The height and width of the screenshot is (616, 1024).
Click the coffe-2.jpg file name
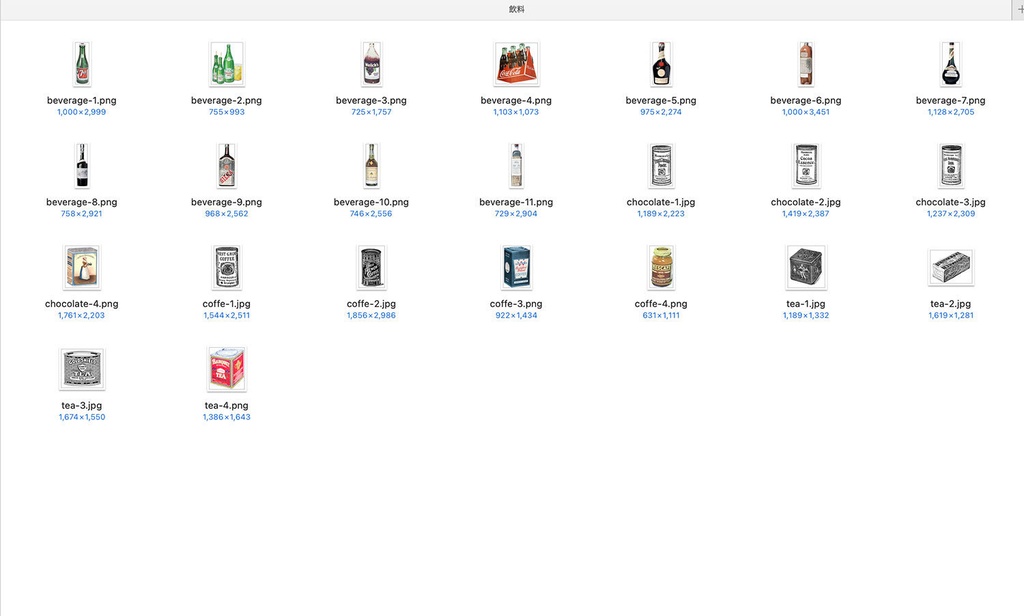[x=372, y=304]
